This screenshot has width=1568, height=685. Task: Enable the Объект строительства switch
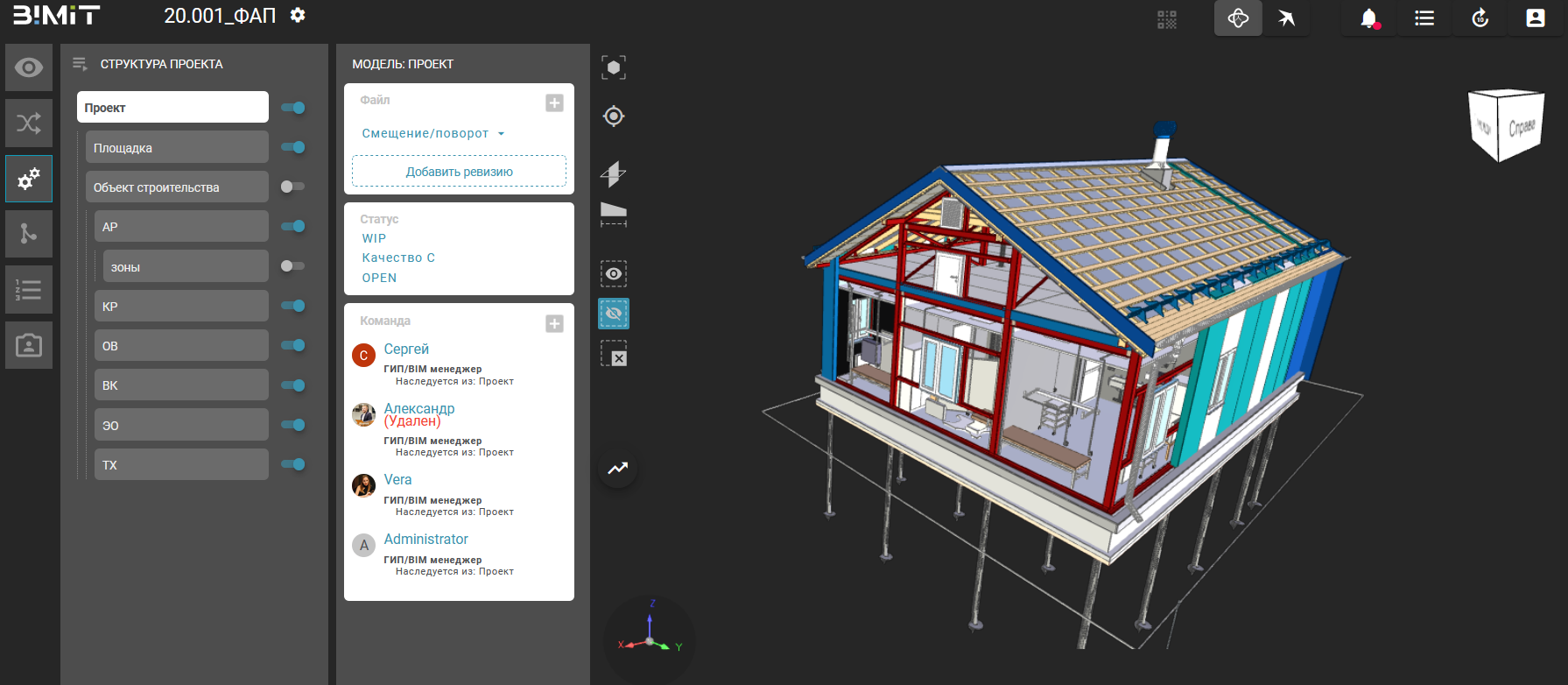click(292, 187)
